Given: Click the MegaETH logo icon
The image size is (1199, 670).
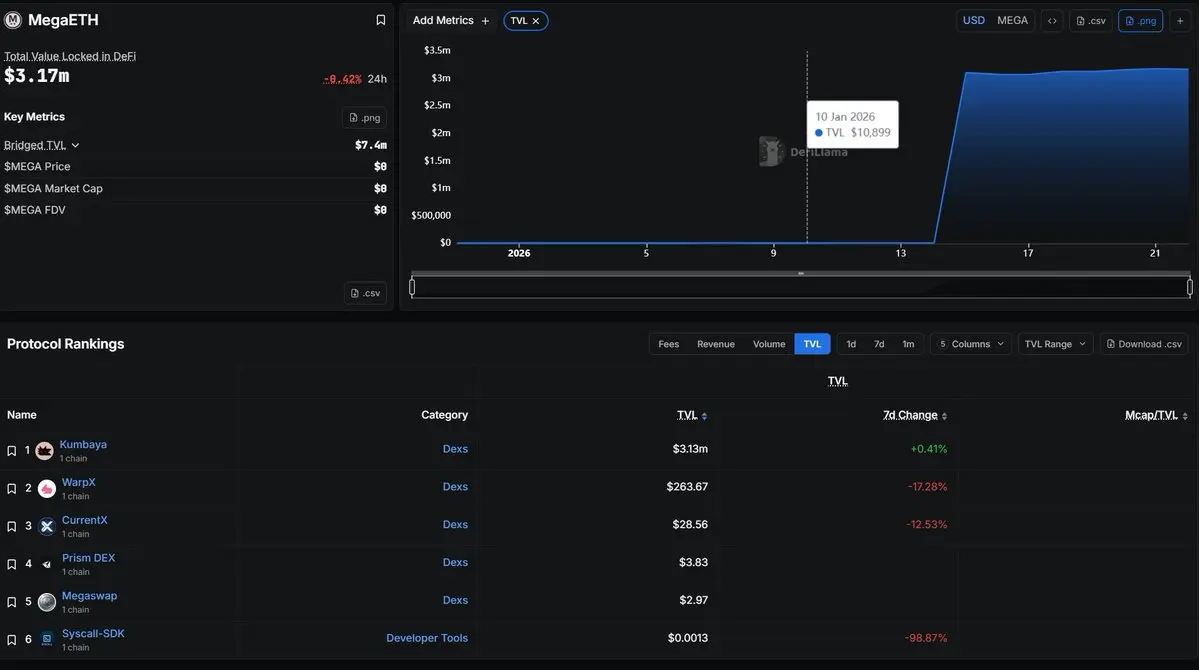Looking at the screenshot, I should 13,20.
